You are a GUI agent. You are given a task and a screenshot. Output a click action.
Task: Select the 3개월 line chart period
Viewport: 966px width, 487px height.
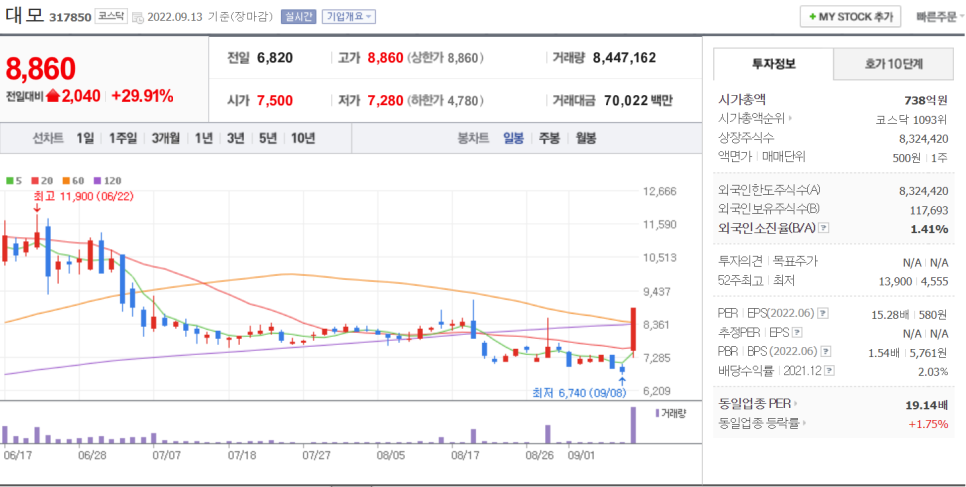(x=165, y=138)
